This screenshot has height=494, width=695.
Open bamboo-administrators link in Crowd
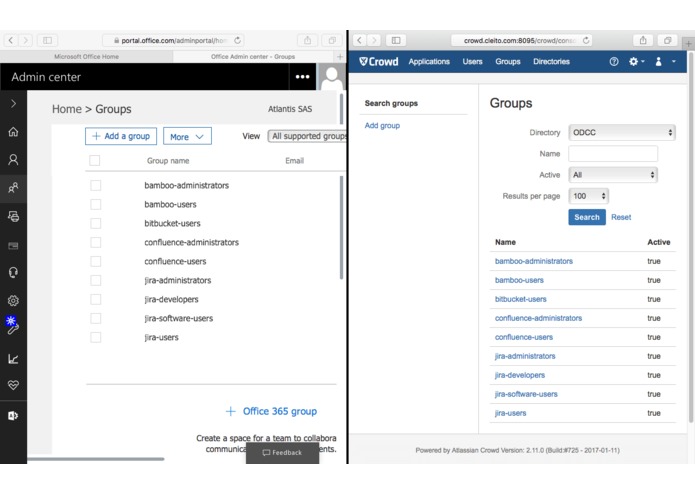(534, 261)
